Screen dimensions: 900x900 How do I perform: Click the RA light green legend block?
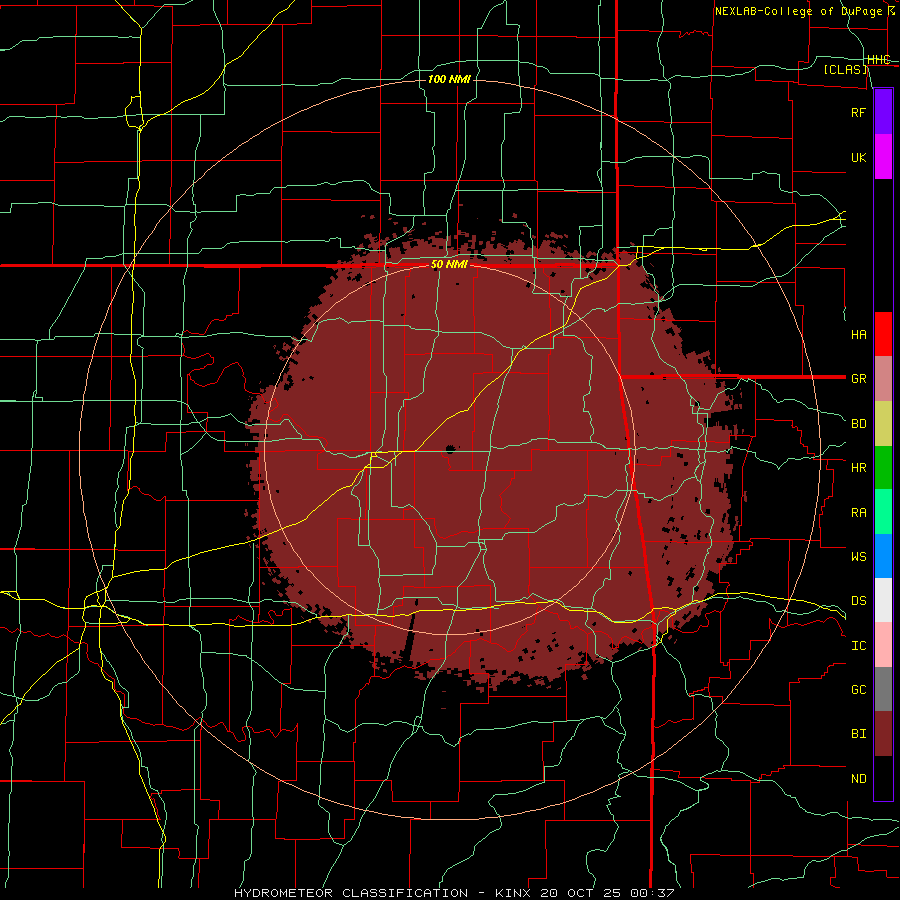(883, 512)
